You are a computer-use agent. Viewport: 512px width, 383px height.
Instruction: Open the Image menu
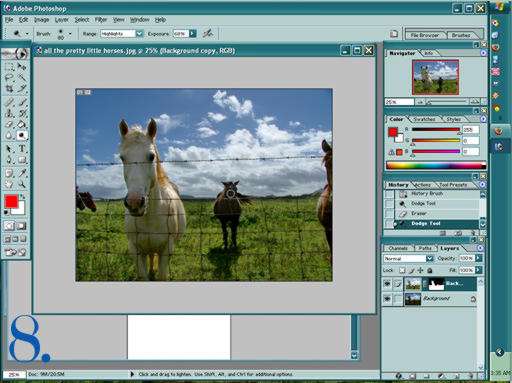point(42,20)
